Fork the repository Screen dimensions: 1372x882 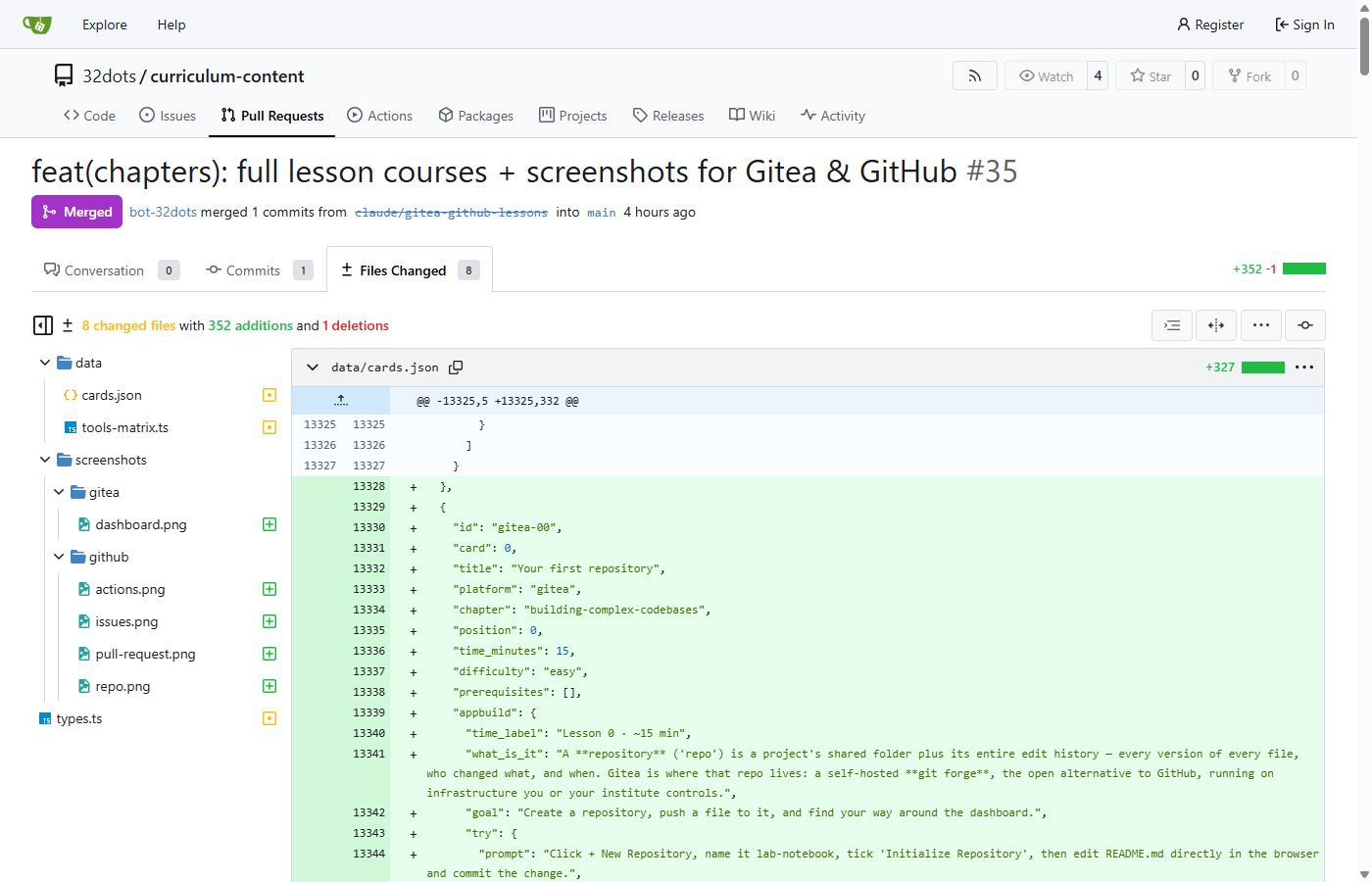click(1249, 75)
